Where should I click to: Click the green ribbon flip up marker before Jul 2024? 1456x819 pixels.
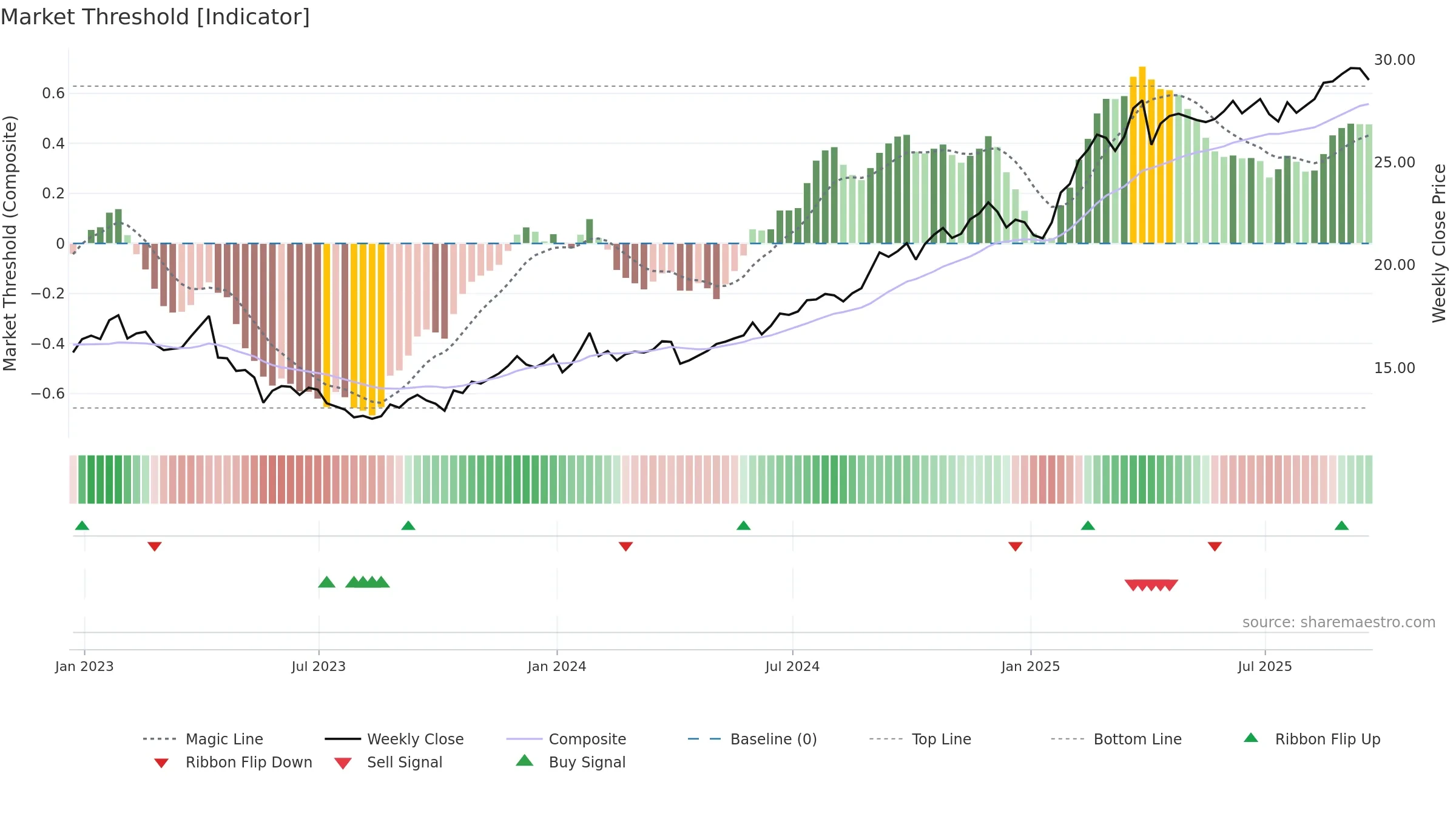(x=744, y=525)
